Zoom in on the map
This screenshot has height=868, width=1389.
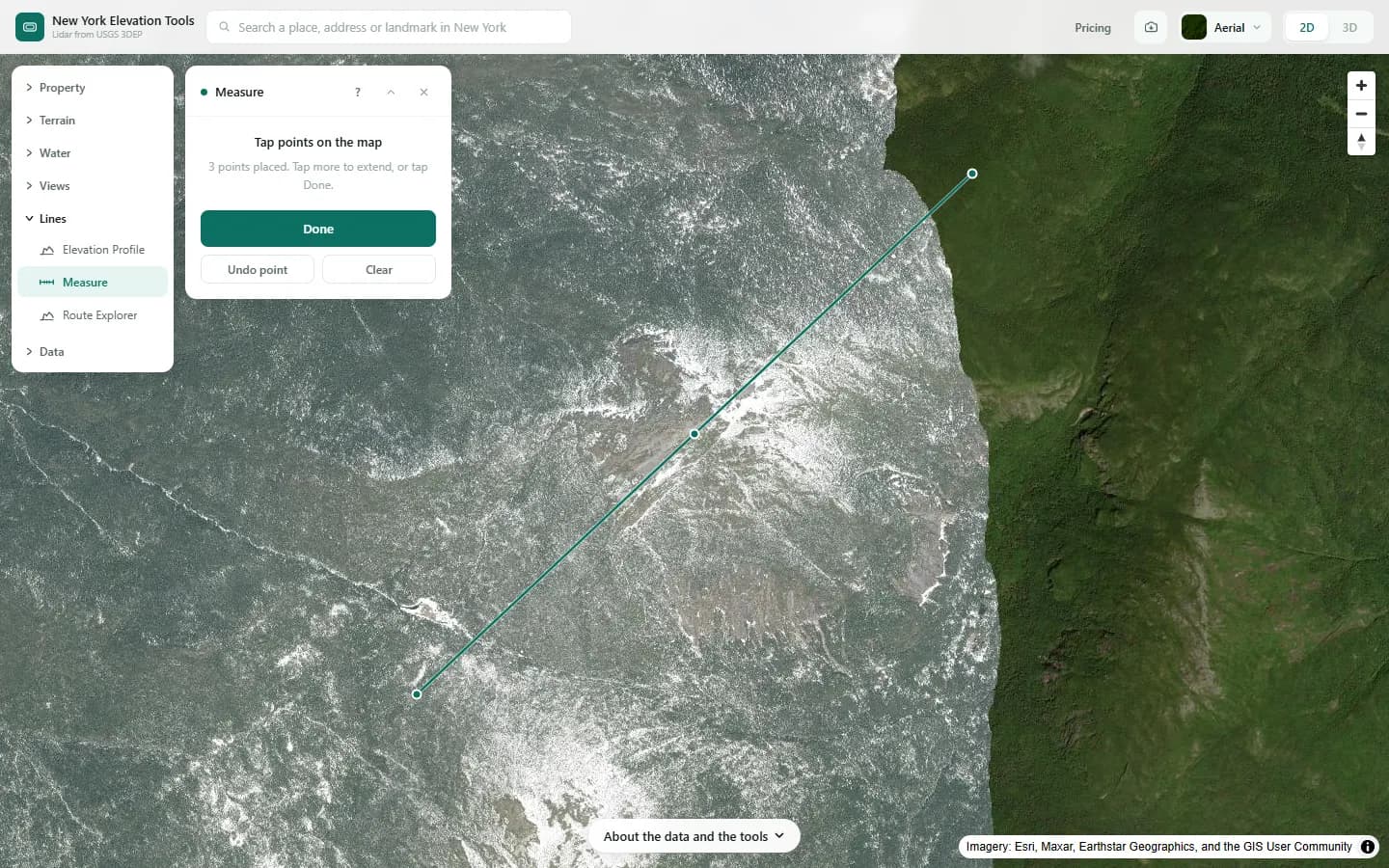tap(1361, 85)
